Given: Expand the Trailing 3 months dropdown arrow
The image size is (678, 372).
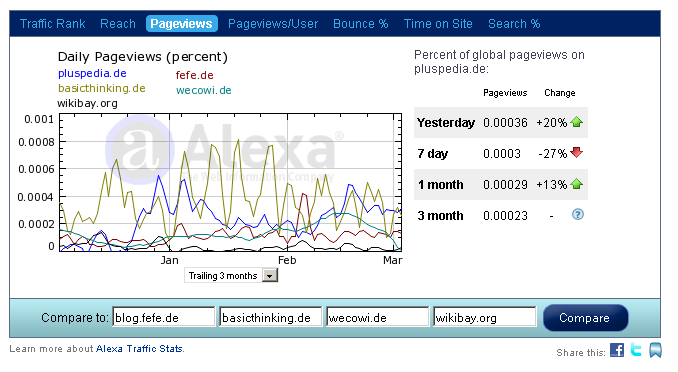Looking at the screenshot, I should (x=270, y=276).
